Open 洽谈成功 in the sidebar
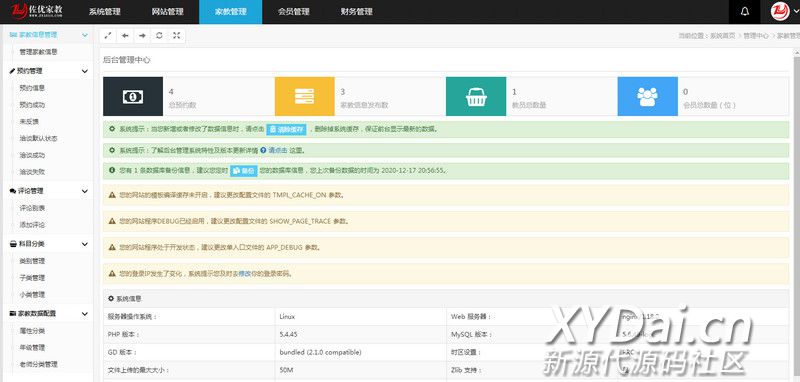This screenshot has width=800, height=382. coord(32,155)
